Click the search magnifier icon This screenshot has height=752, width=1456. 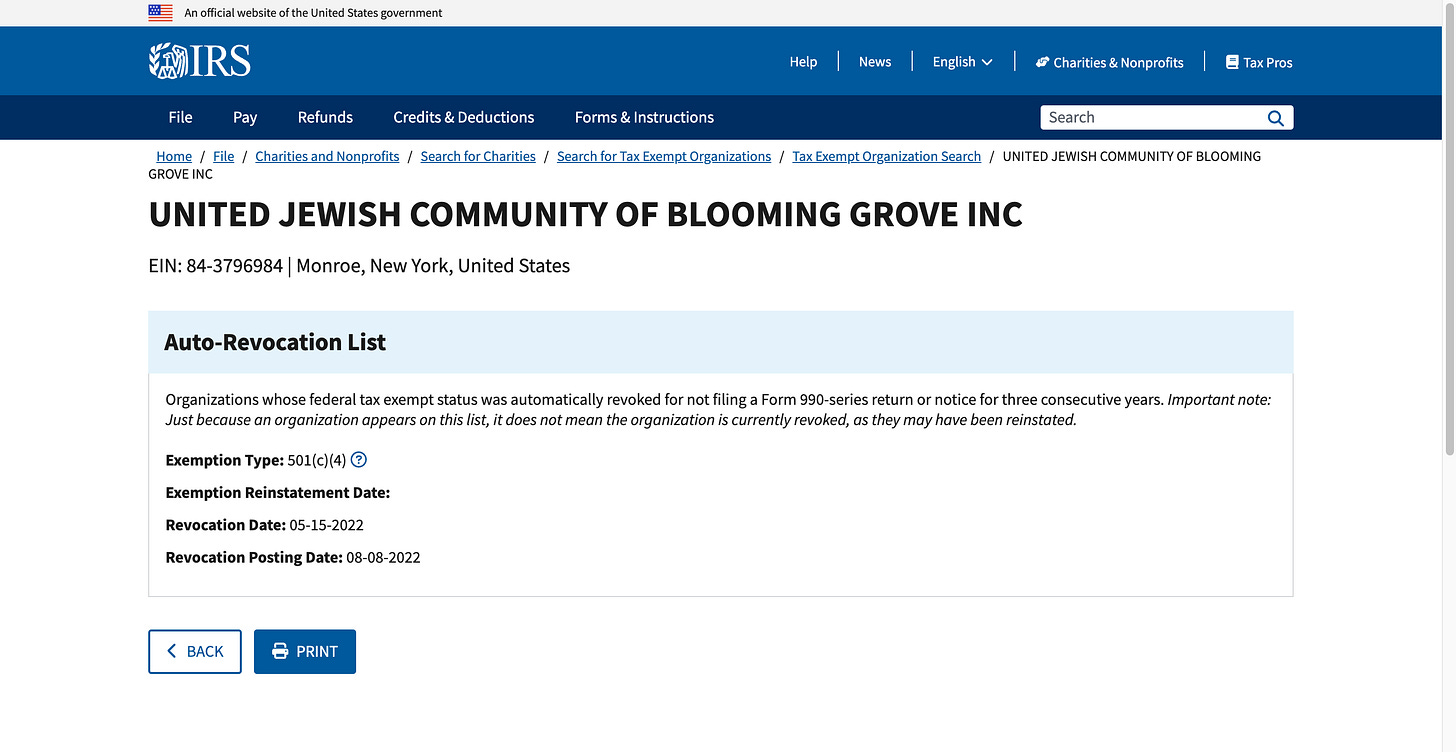(1275, 118)
